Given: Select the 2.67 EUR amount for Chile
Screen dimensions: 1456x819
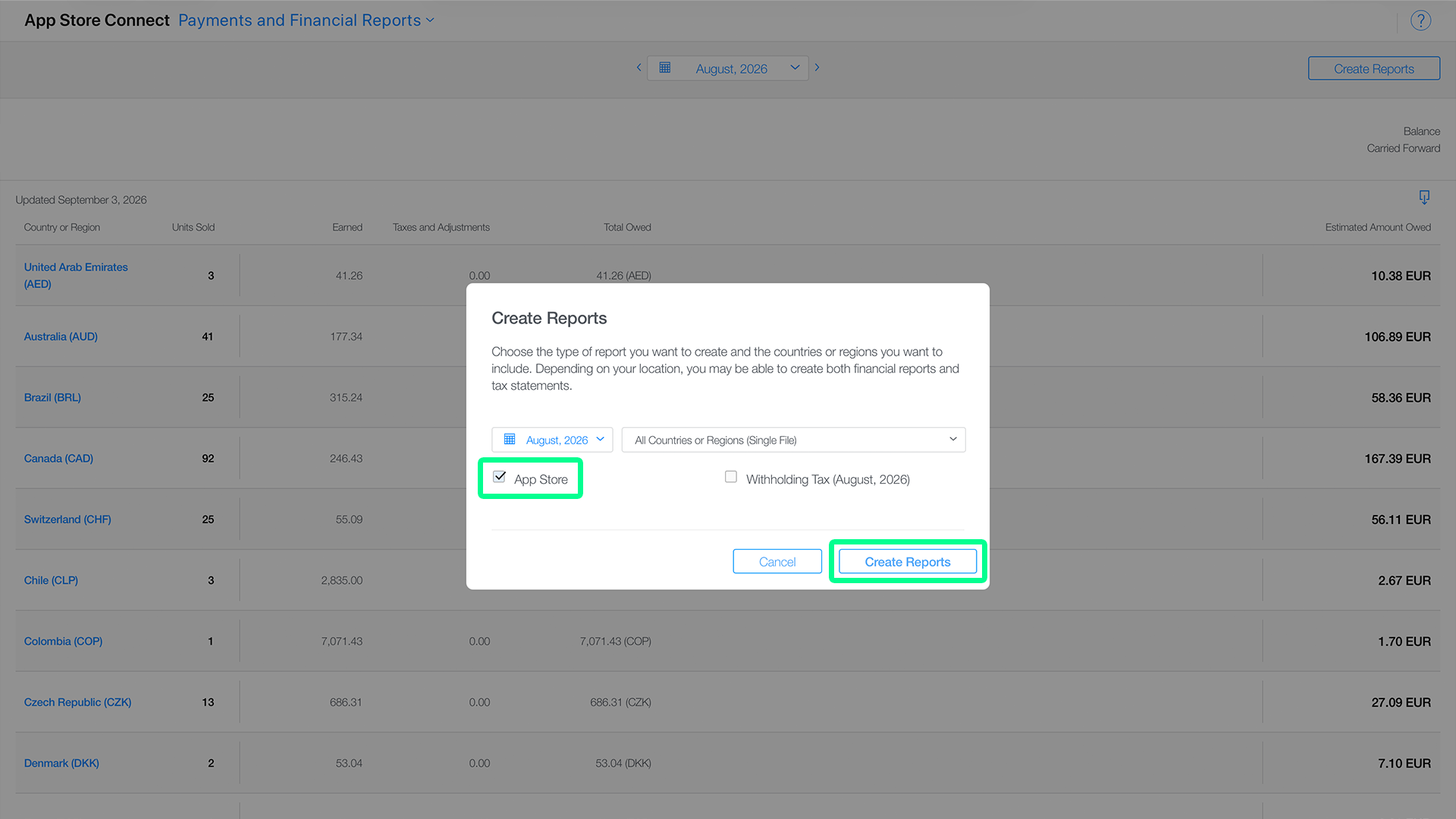Looking at the screenshot, I should click(1404, 581).
